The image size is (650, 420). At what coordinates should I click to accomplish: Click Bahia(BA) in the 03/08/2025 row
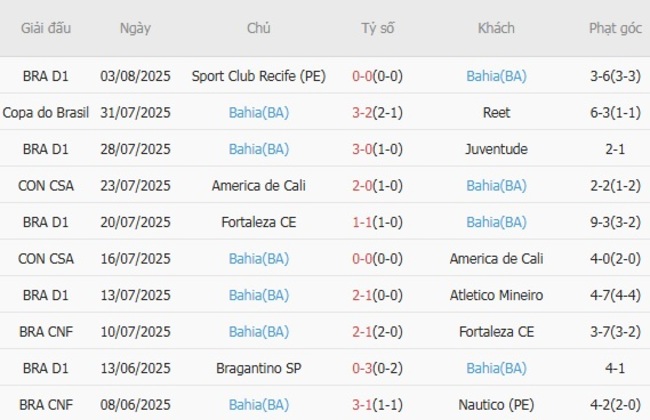pyautogui.click(x=496, y=75)
